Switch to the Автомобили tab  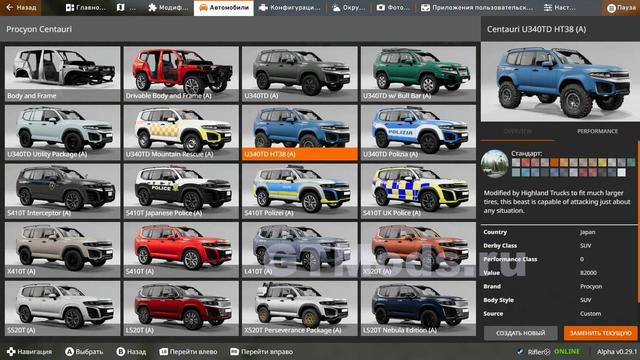click(224, 7)
